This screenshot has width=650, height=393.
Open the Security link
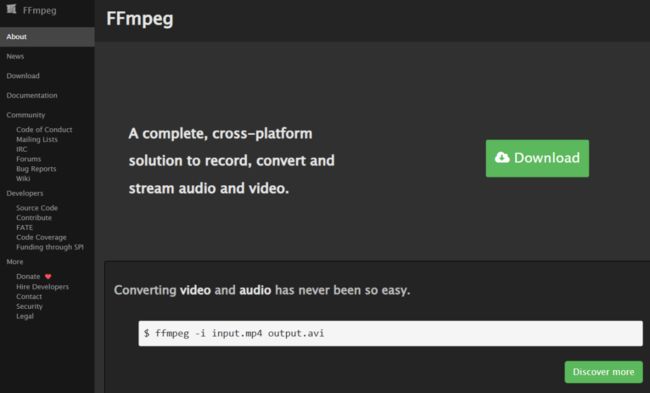[x=29, y=306]
